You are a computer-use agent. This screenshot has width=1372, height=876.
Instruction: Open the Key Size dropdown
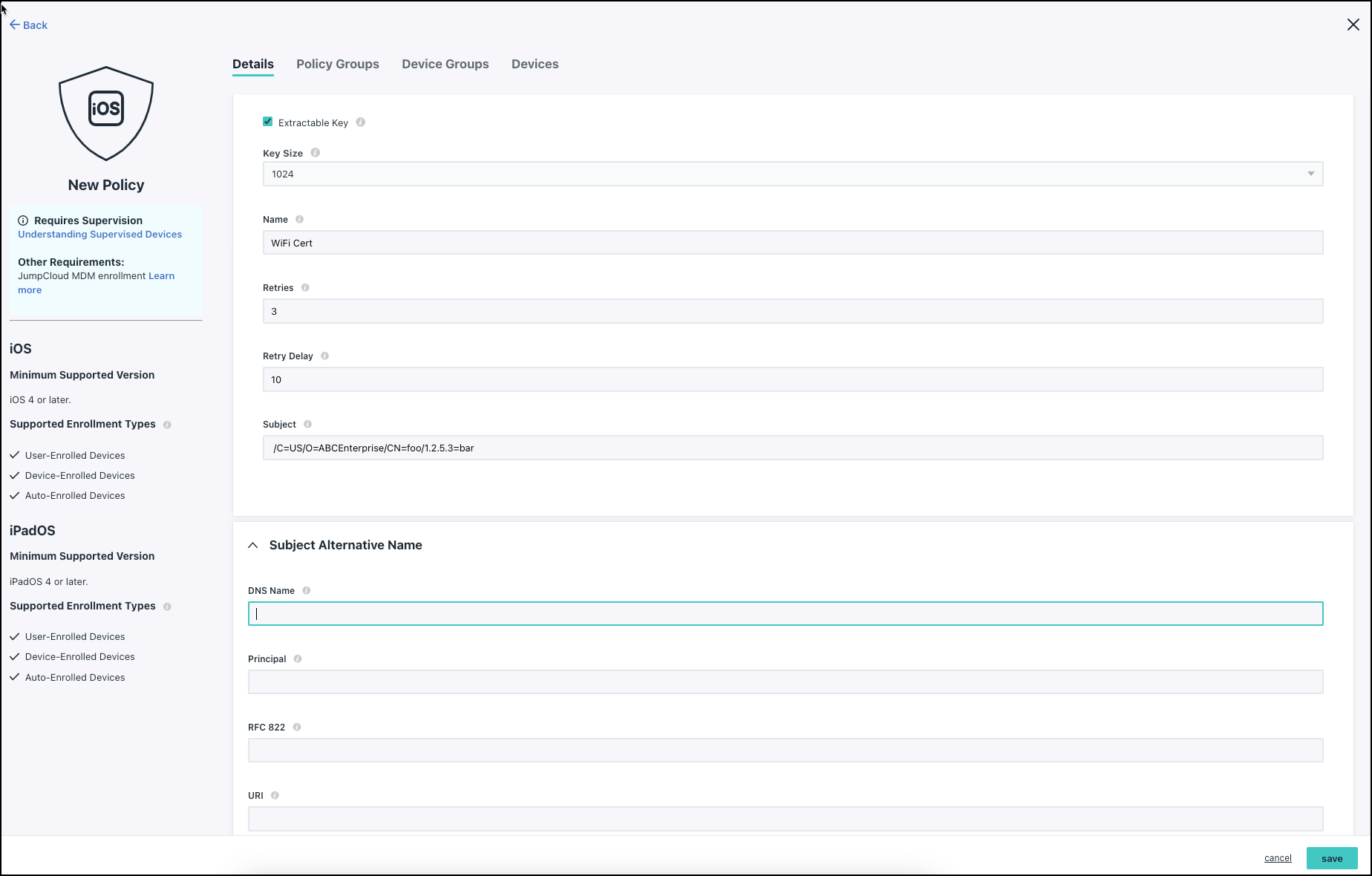pos(792,174)
